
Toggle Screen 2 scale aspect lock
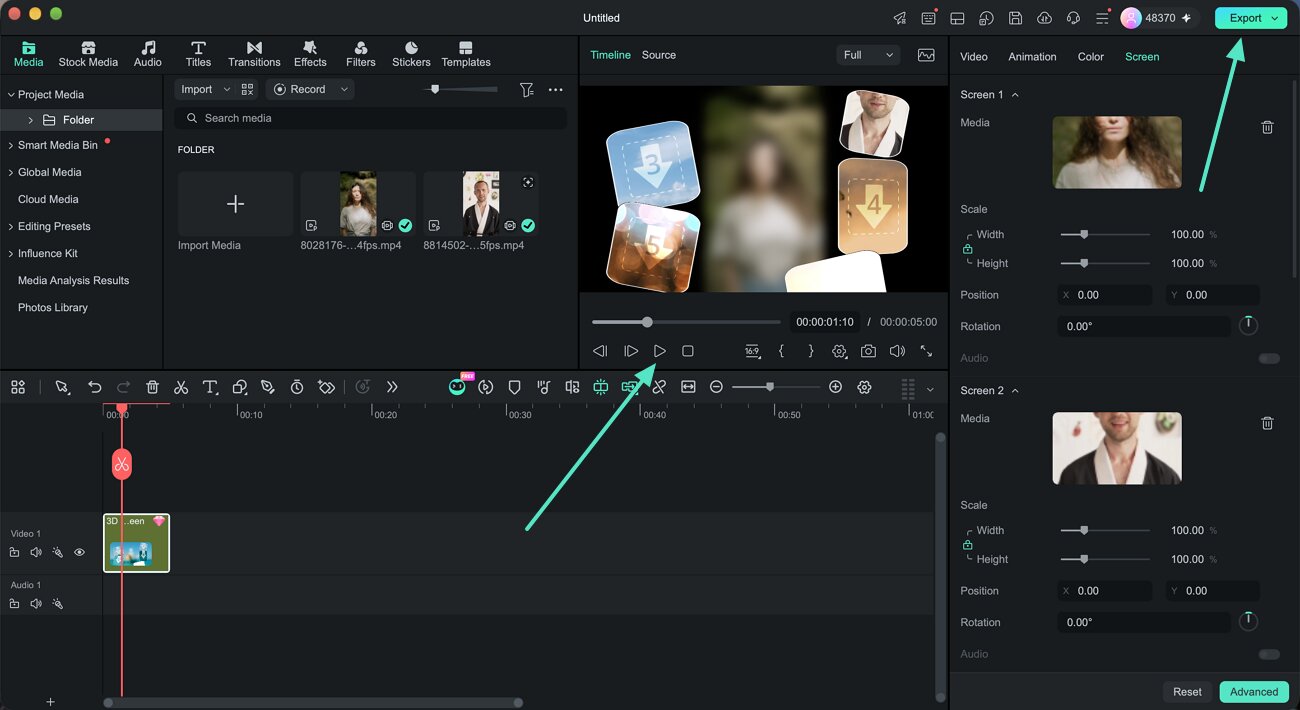967,545
